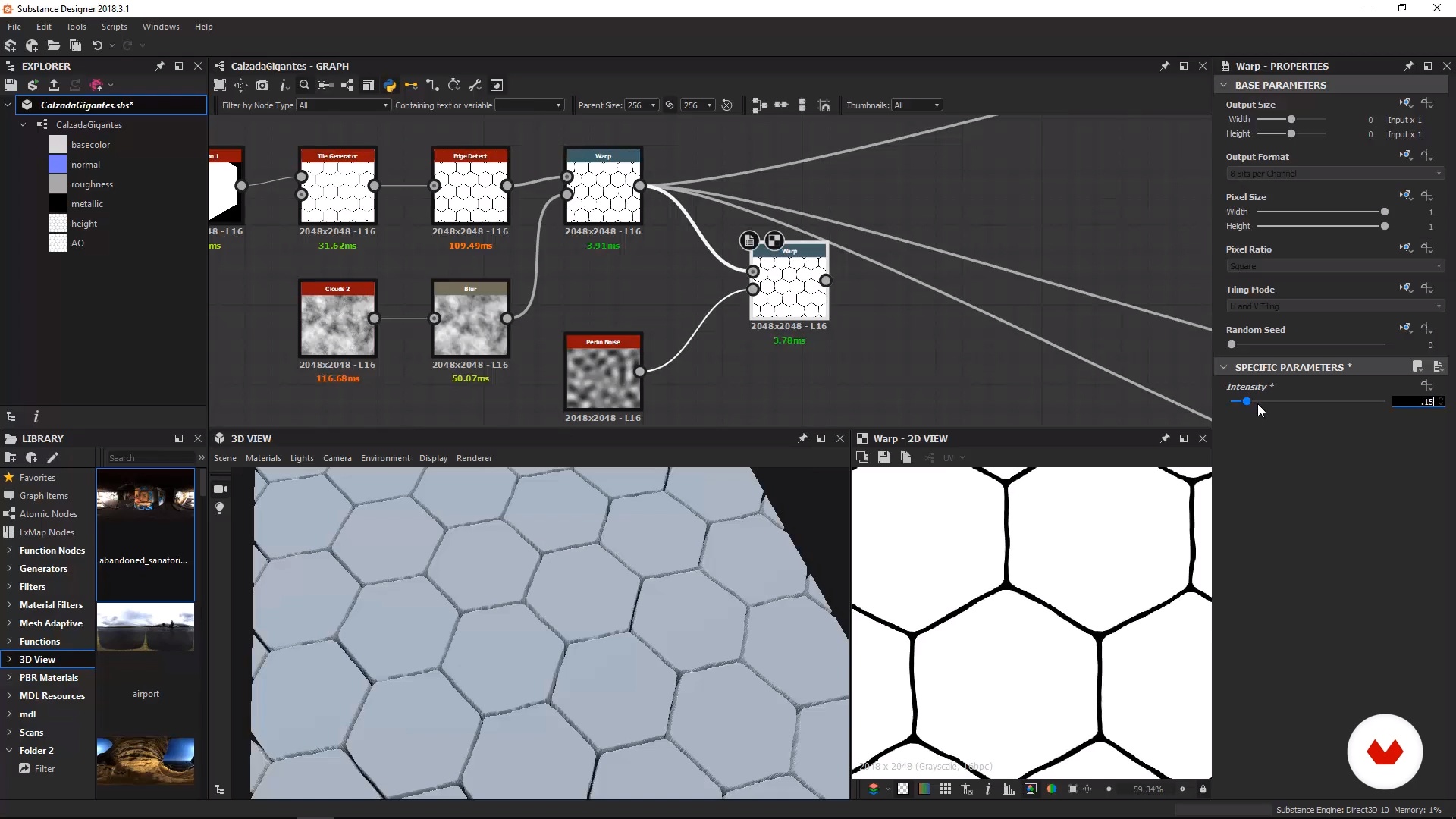Click the export outputs icon in Explorer toolbar
1456x819 pixels.
click(54, 85)
